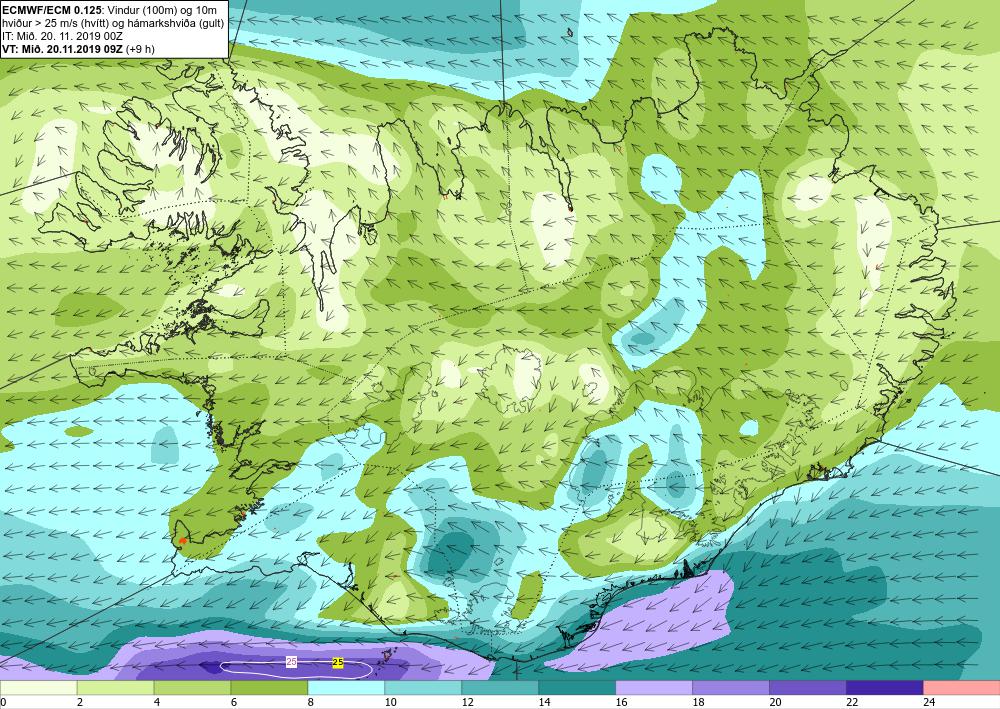The height and width of the screenshot is (709, 1000).
Task: Click the '(+9 h)' forecast offset text
Action: click(x=140, y=49)
